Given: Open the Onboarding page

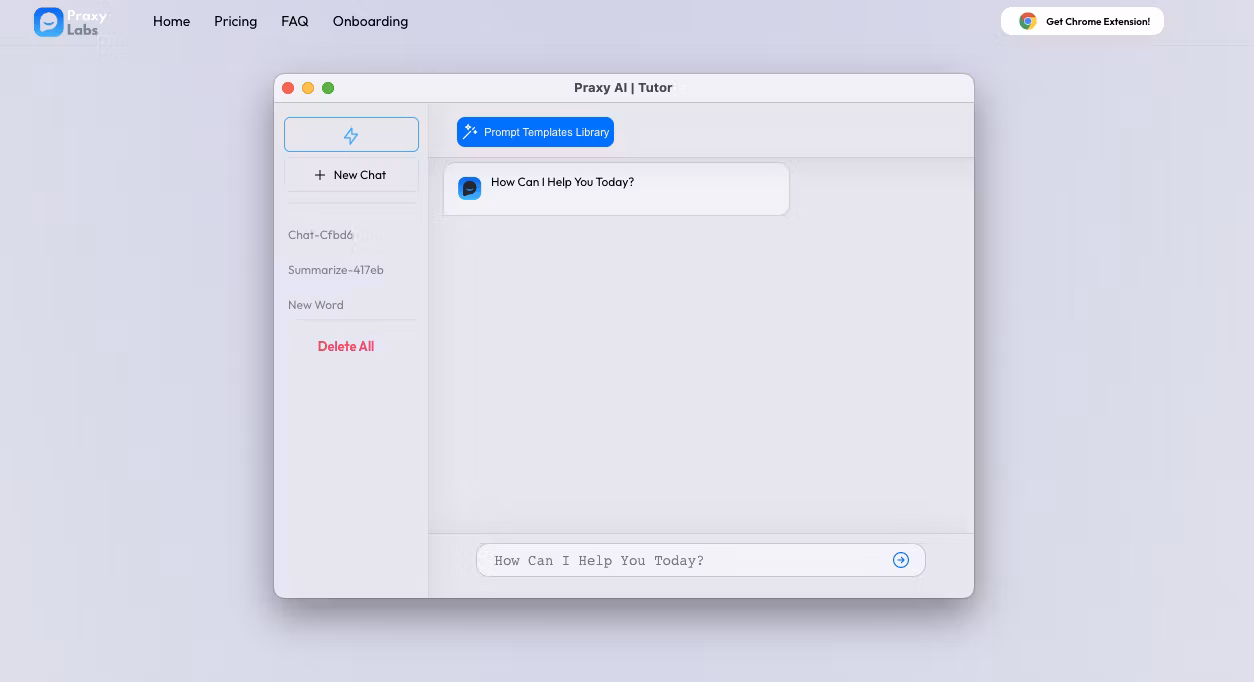Looking at the screenshot, I should pos(370,21).
